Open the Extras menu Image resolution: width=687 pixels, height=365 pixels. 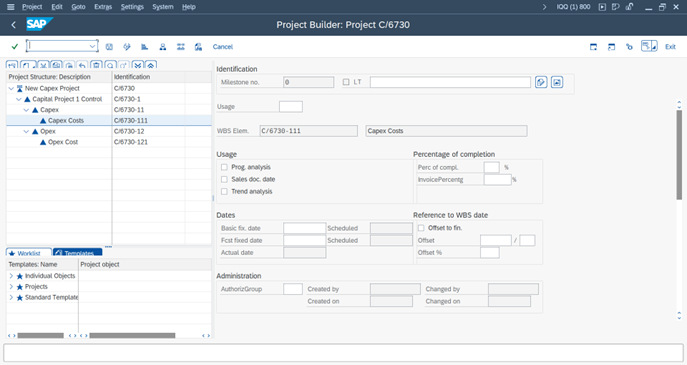[x=103, y=7]
